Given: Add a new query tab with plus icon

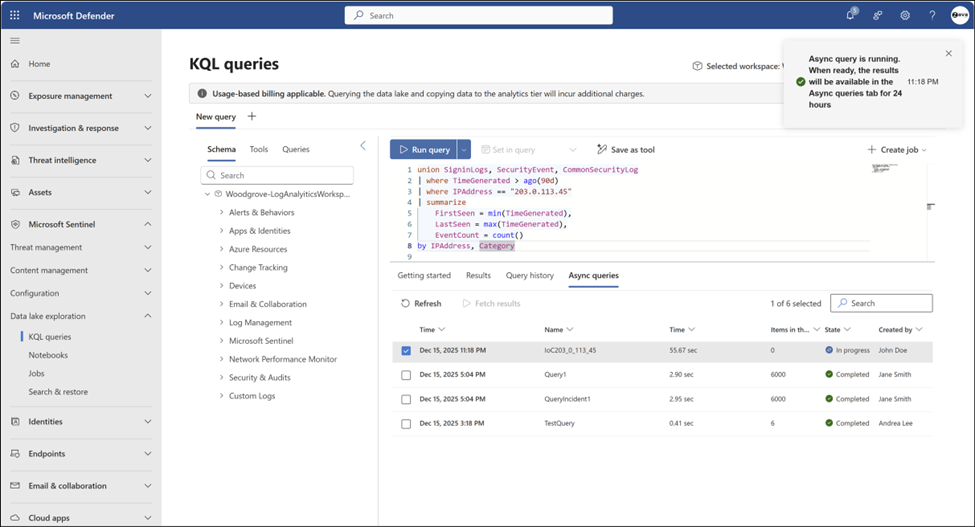Looking at the screenshot, I should click(252, 116).
